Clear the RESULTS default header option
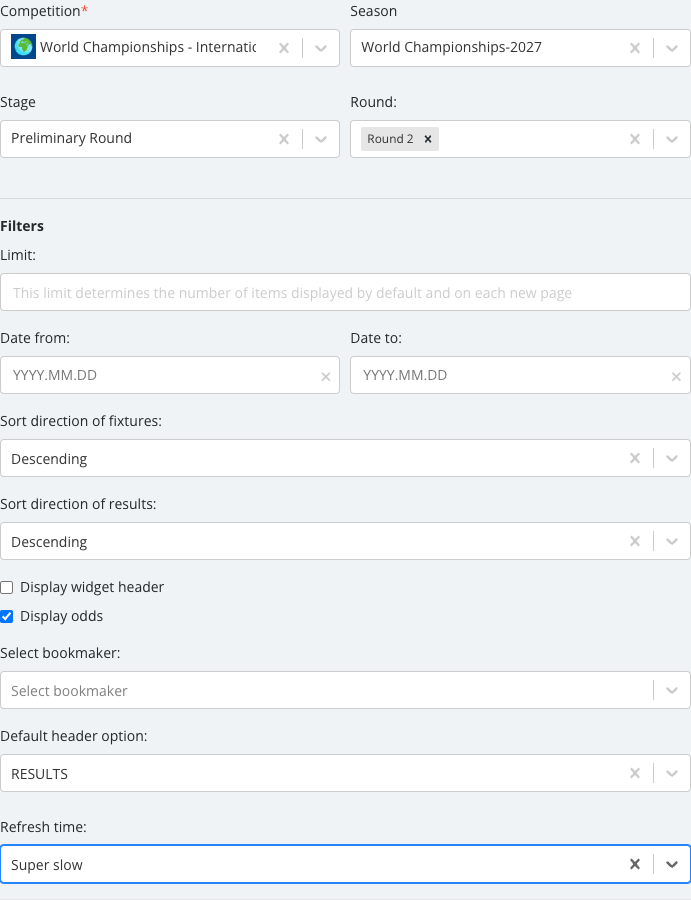The image size is (691, 900). click(635, 773)
